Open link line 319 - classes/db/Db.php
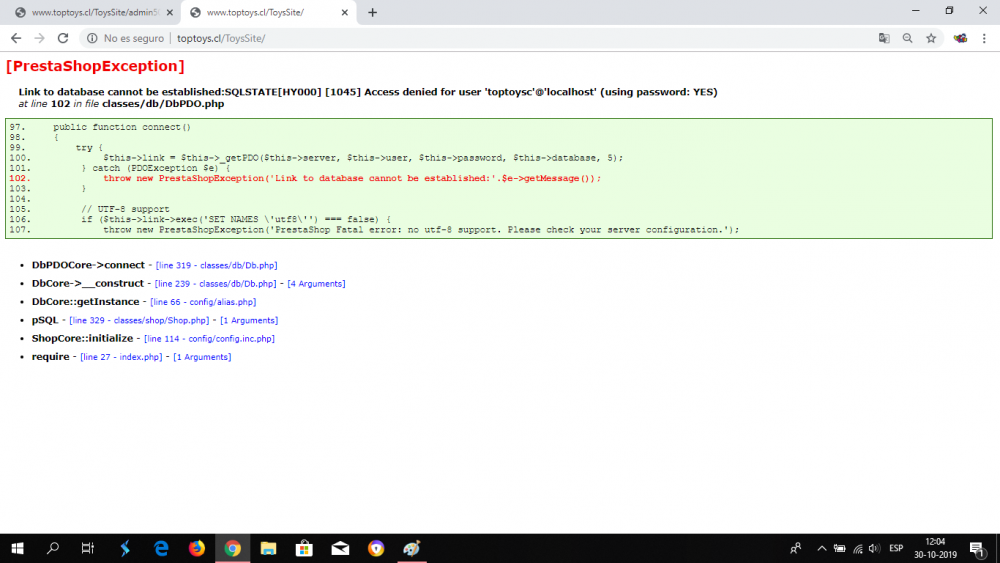 pos(216,265)
